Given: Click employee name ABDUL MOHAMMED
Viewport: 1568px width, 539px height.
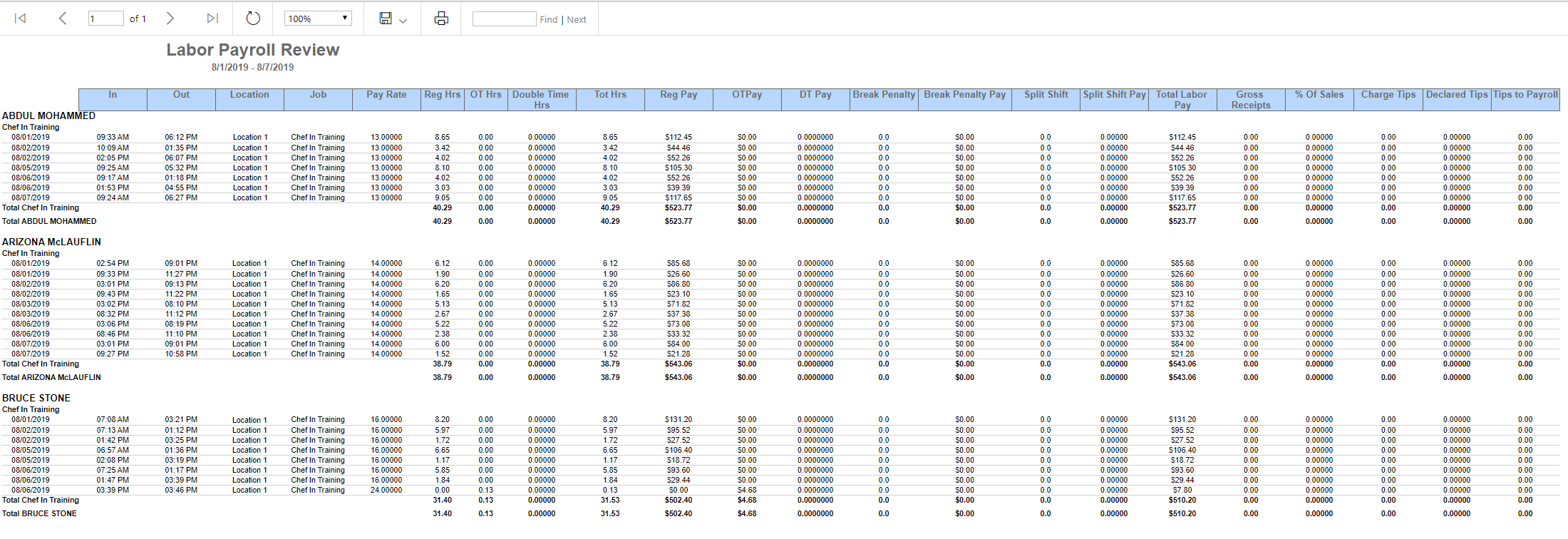Looking at the screenshot, I should [x=48, y=115].
